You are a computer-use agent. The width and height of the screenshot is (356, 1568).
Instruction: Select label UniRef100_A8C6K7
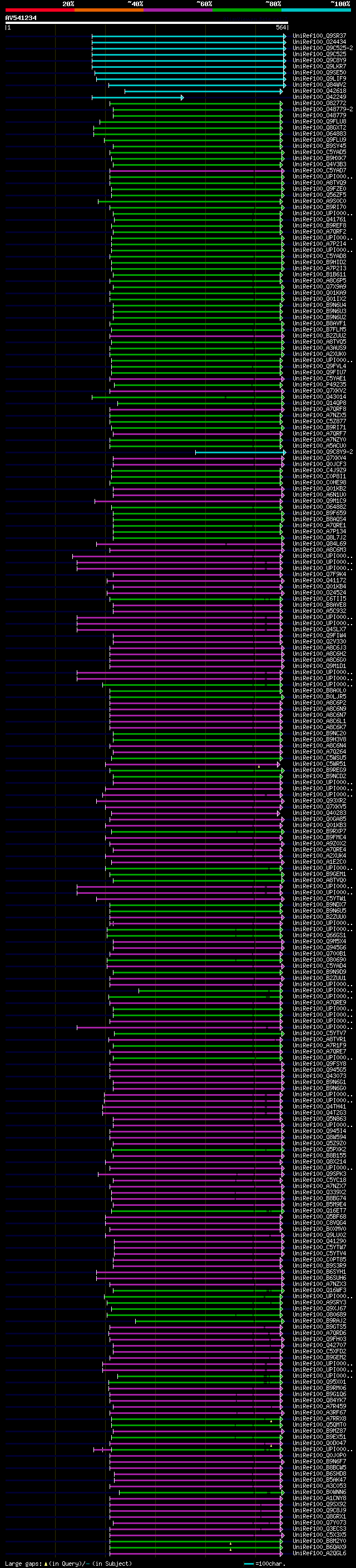[x=319, y=728]
